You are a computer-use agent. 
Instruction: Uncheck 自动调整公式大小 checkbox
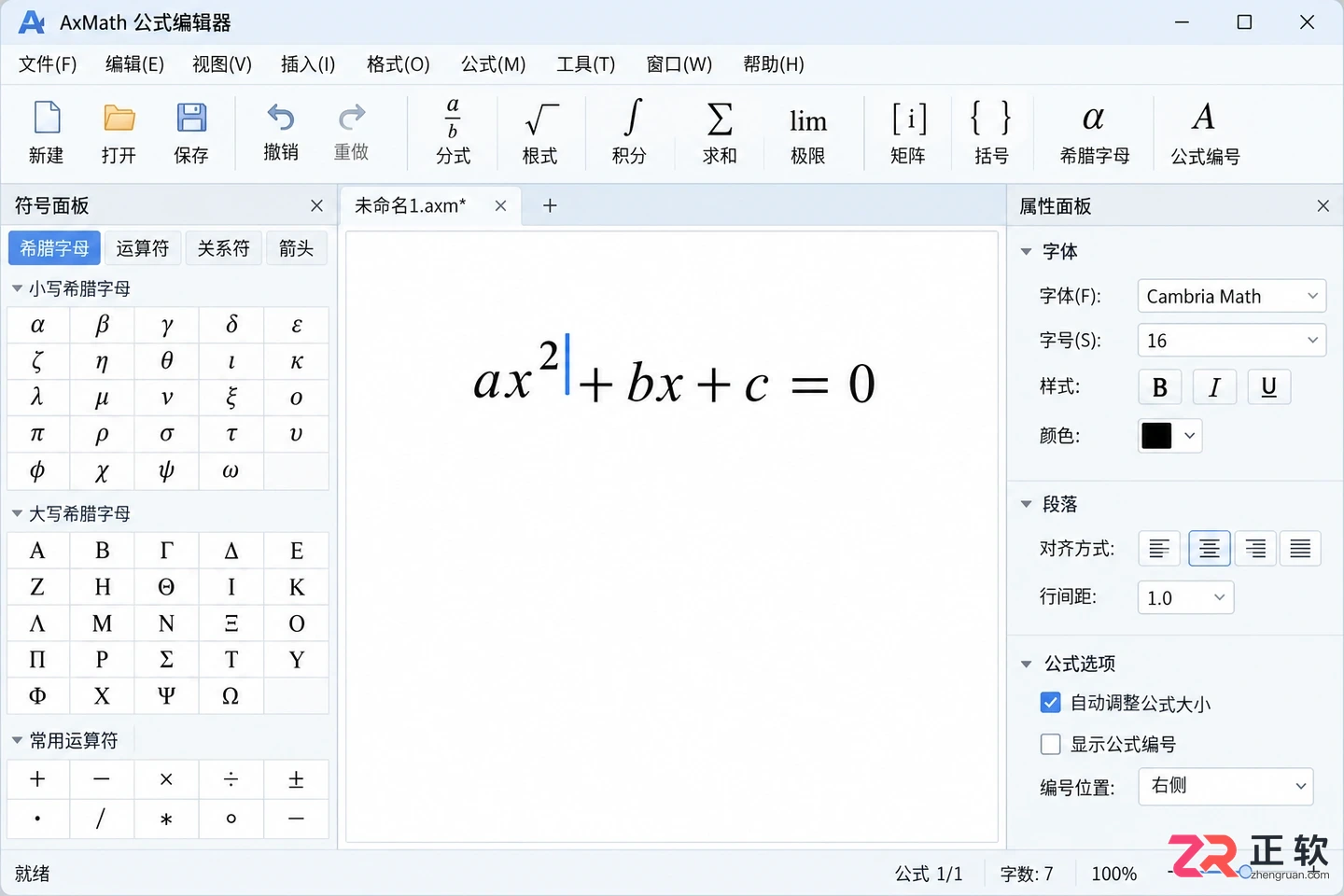[x=1050, y=703]
